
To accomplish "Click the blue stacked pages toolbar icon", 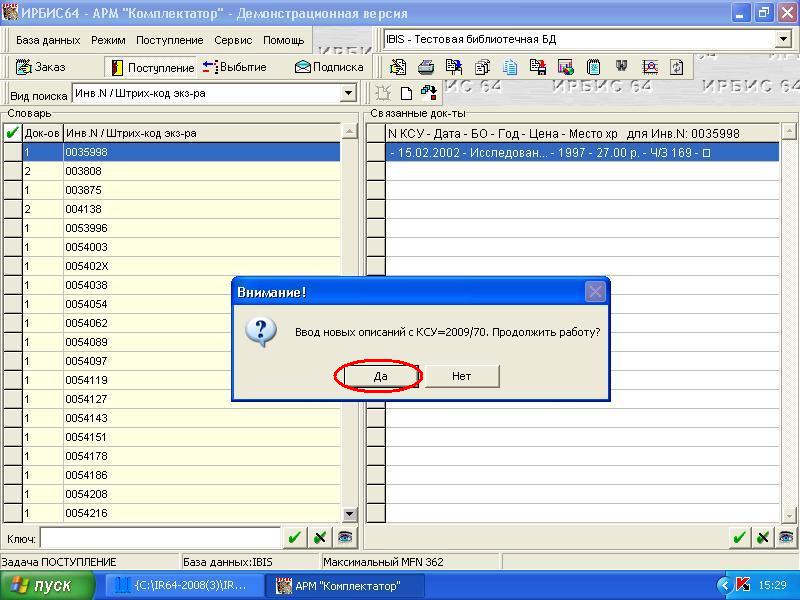I will pos(510,67).
